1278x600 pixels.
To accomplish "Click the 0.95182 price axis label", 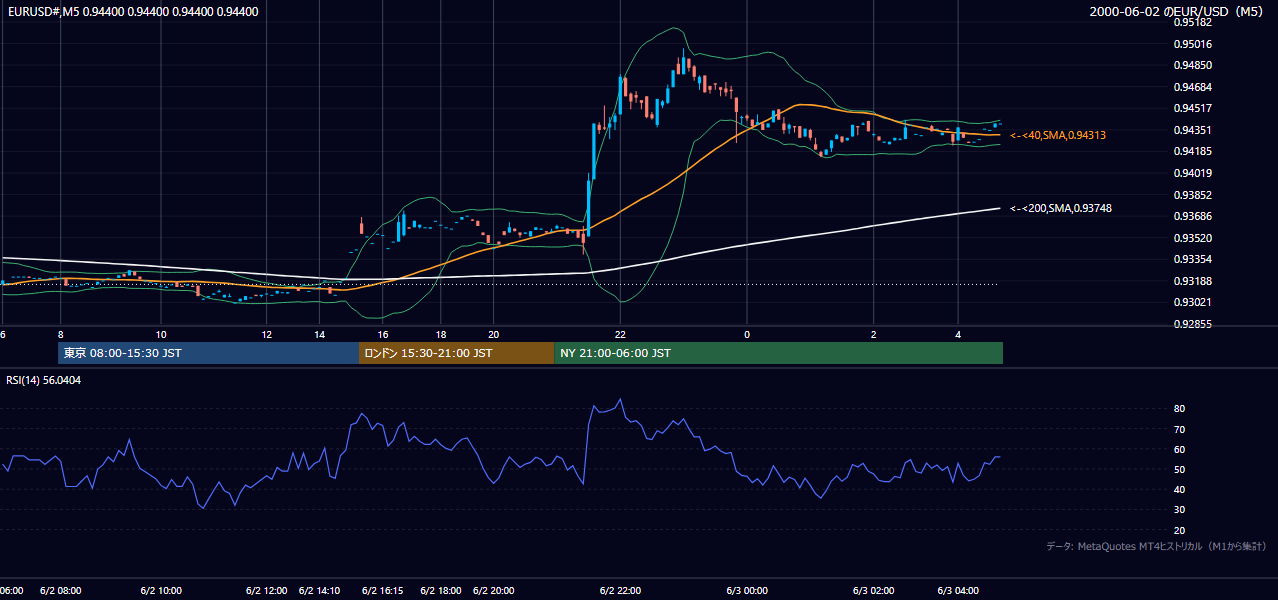I will tap(1193, 22).
